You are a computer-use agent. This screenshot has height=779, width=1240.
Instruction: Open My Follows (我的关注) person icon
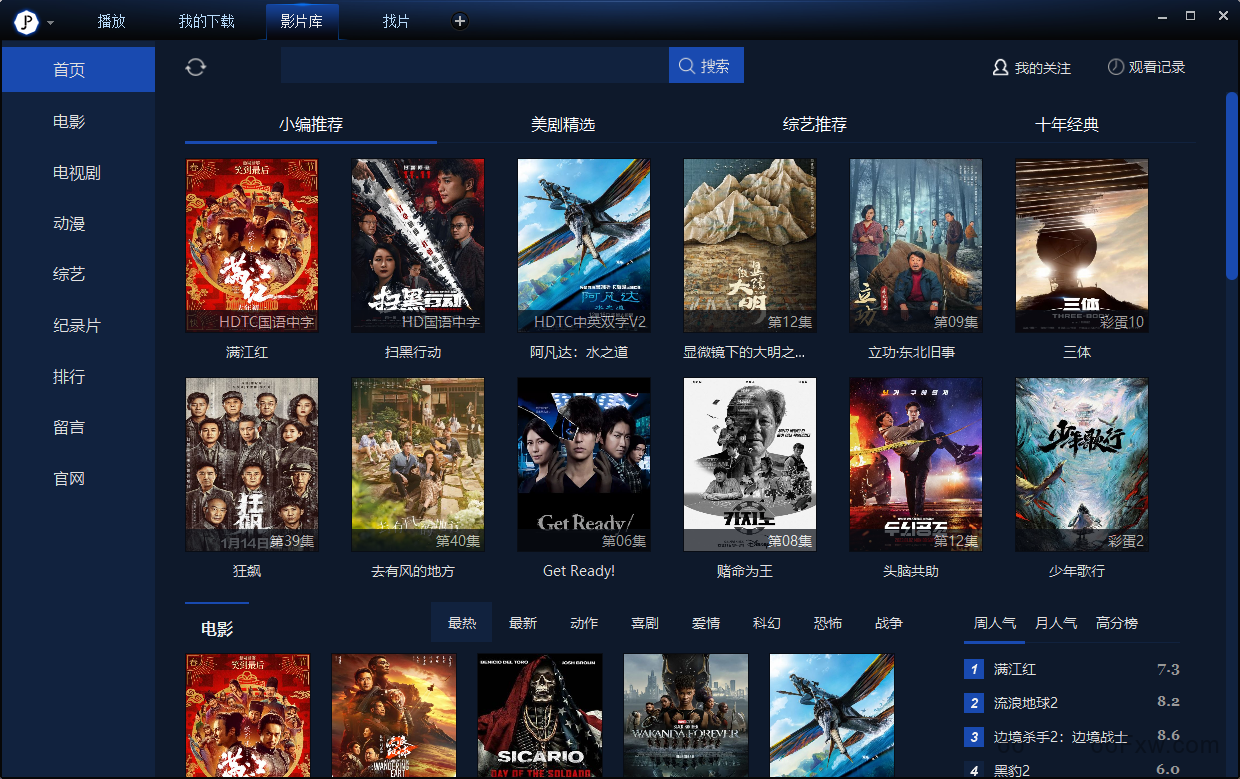click(1000, 68)
